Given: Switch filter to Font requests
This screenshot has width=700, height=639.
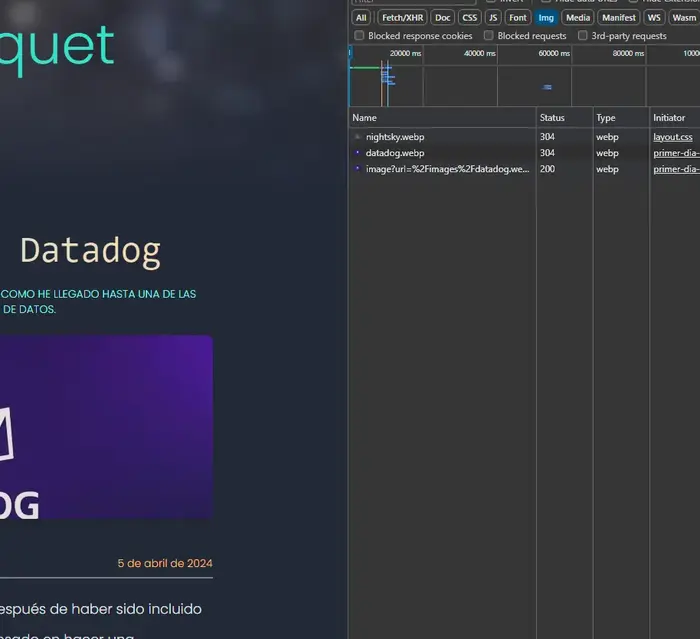Looking at the screenshot, I should (x=517, y=17).
